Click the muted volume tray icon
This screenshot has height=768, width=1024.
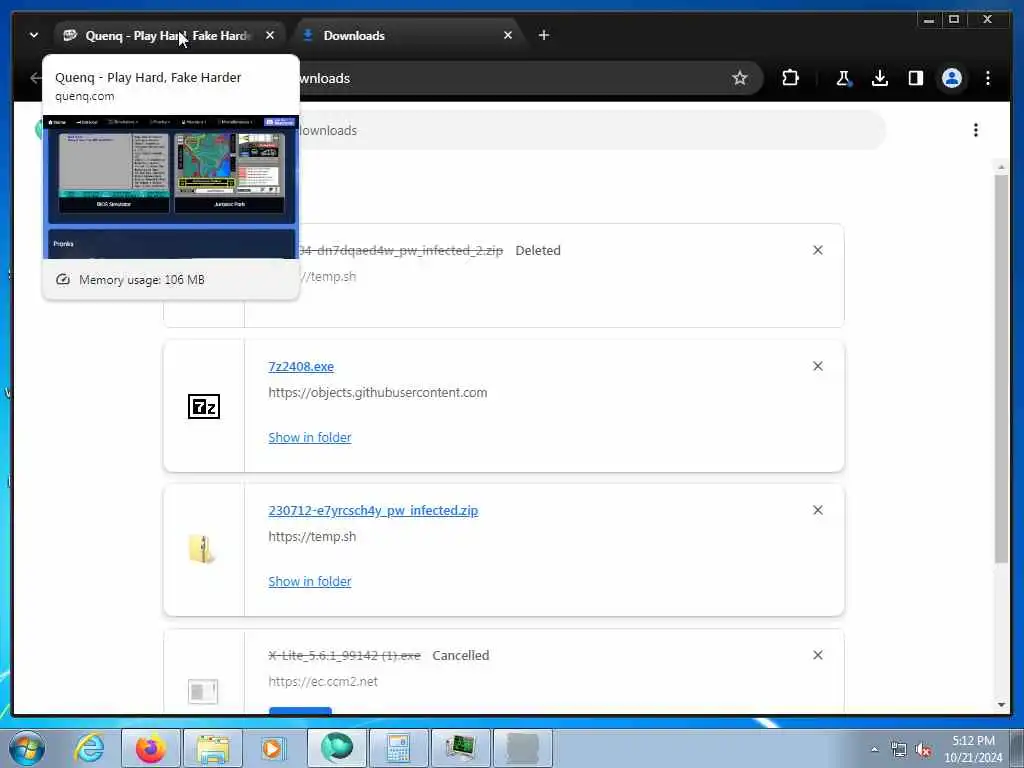[x=923, y=750]
